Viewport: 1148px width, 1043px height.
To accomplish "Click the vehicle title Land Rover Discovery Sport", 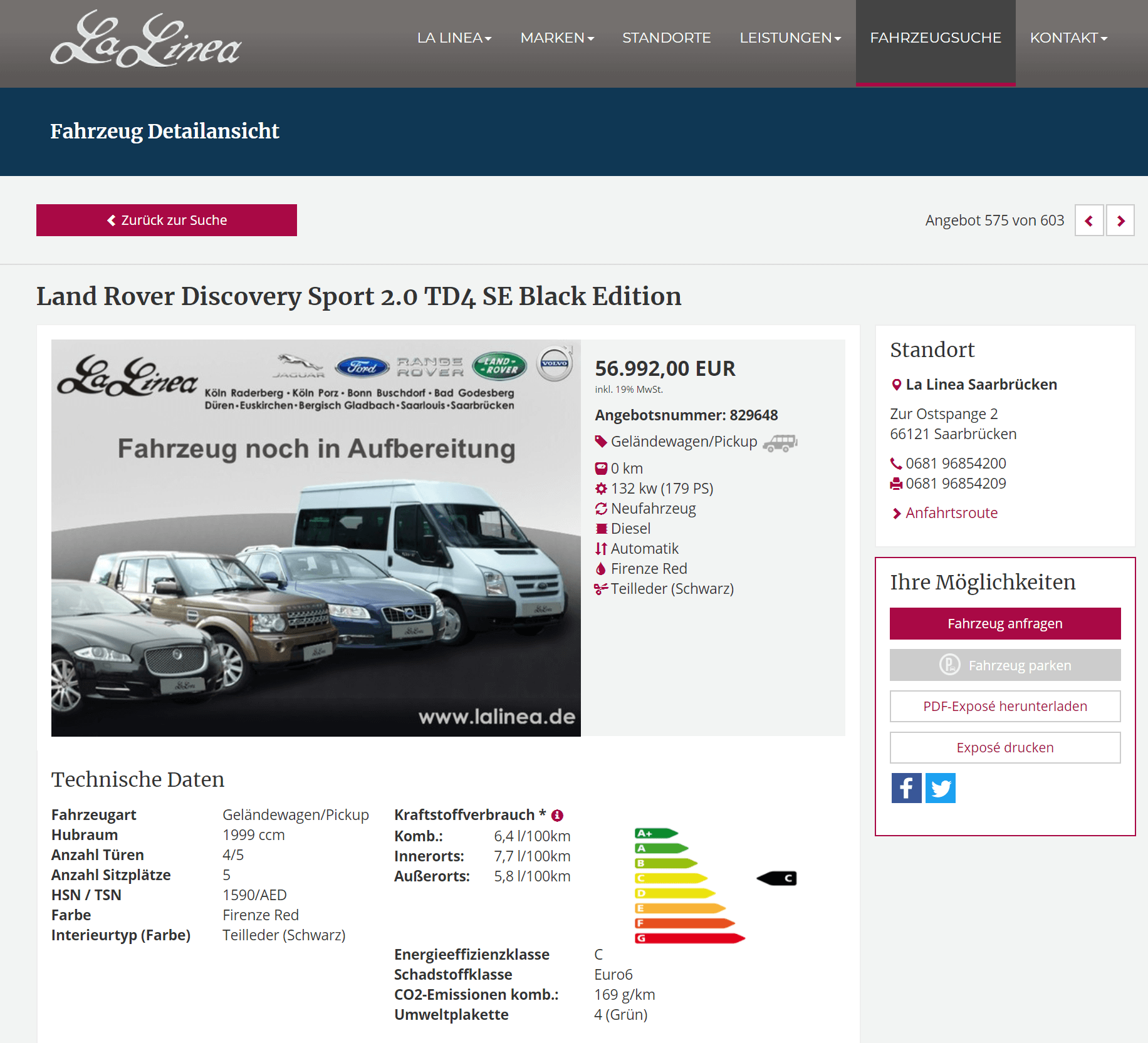I will pyautogui.click(x=358, y=296).
